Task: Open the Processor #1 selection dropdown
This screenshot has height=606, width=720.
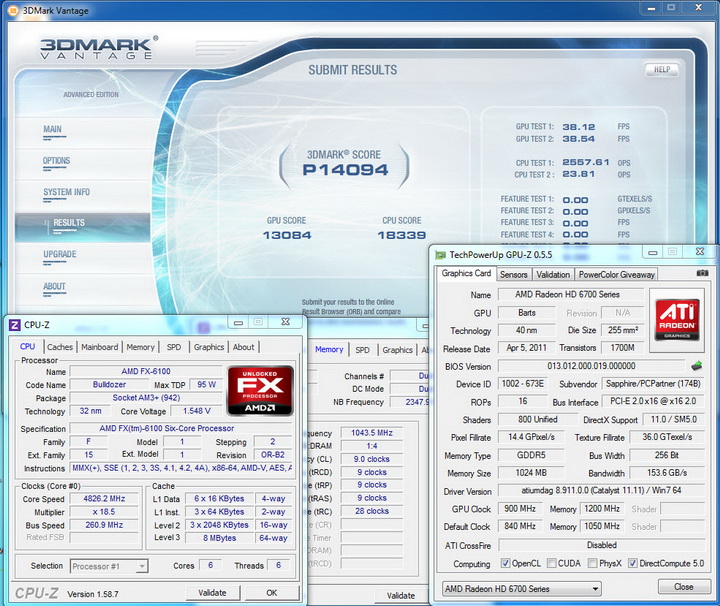Action: [x=109, y=566]
